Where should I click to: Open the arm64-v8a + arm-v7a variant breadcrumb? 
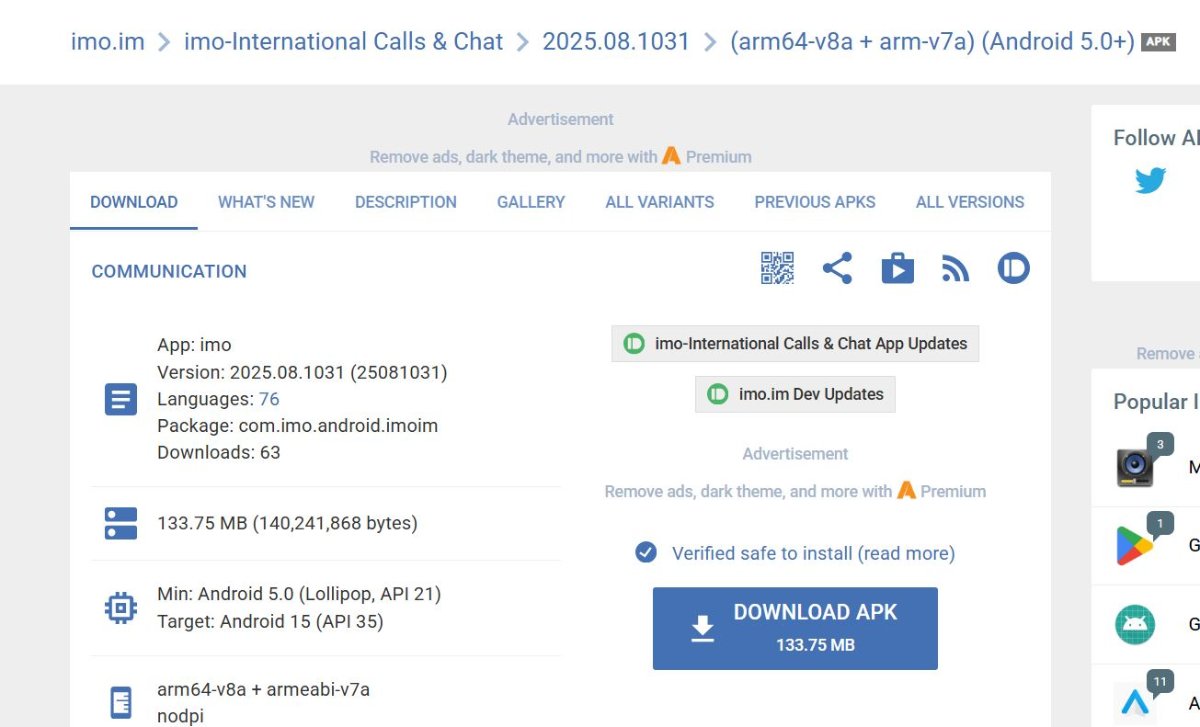coord(932,42)
